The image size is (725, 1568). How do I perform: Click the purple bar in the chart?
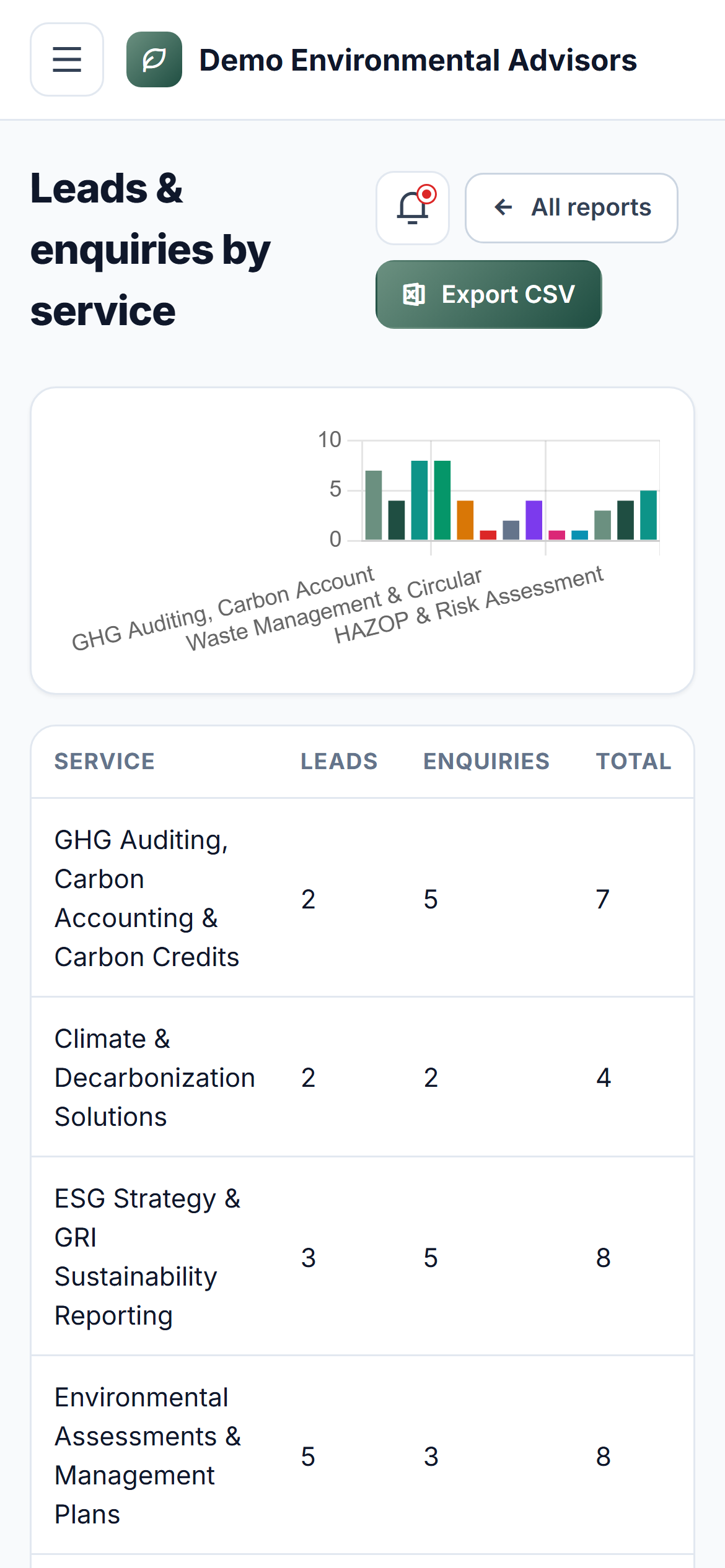click(x=534, y=520)
